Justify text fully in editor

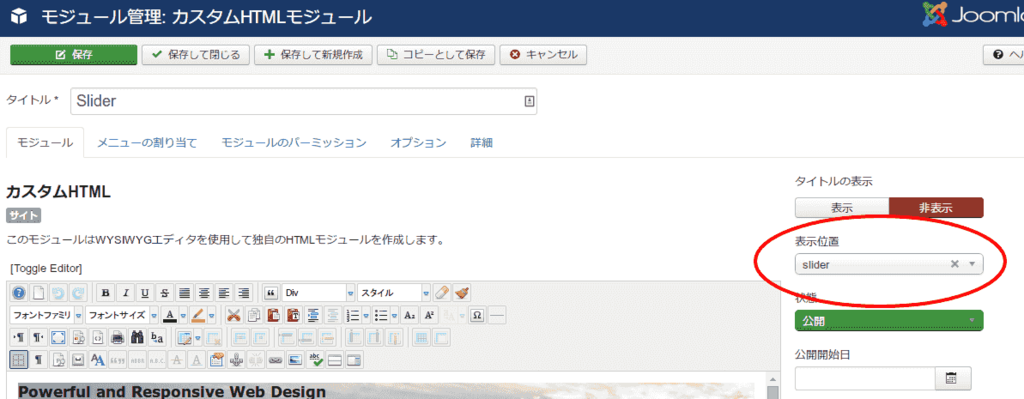(185, 293)
